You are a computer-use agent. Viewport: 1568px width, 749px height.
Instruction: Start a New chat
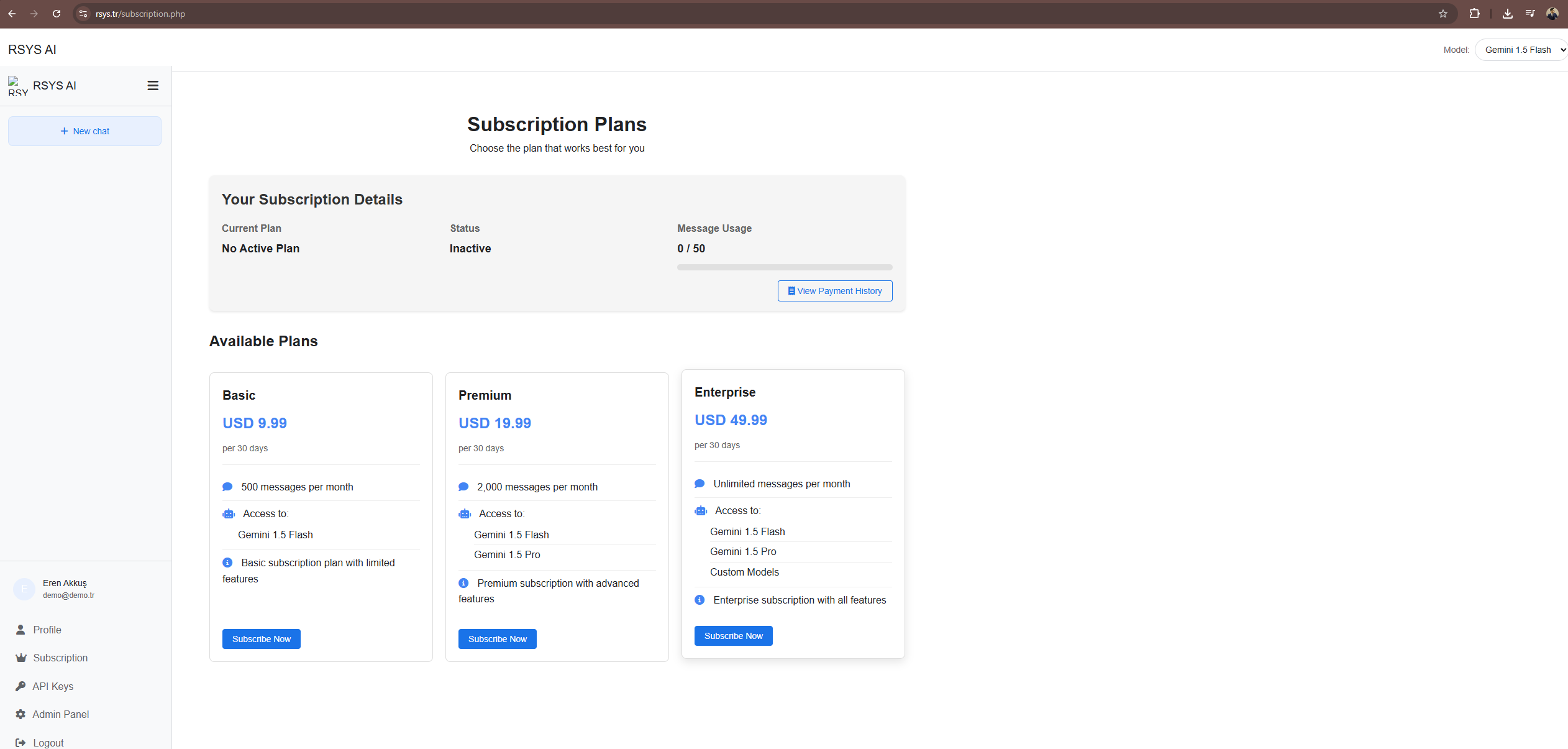(x=84, y=131)
